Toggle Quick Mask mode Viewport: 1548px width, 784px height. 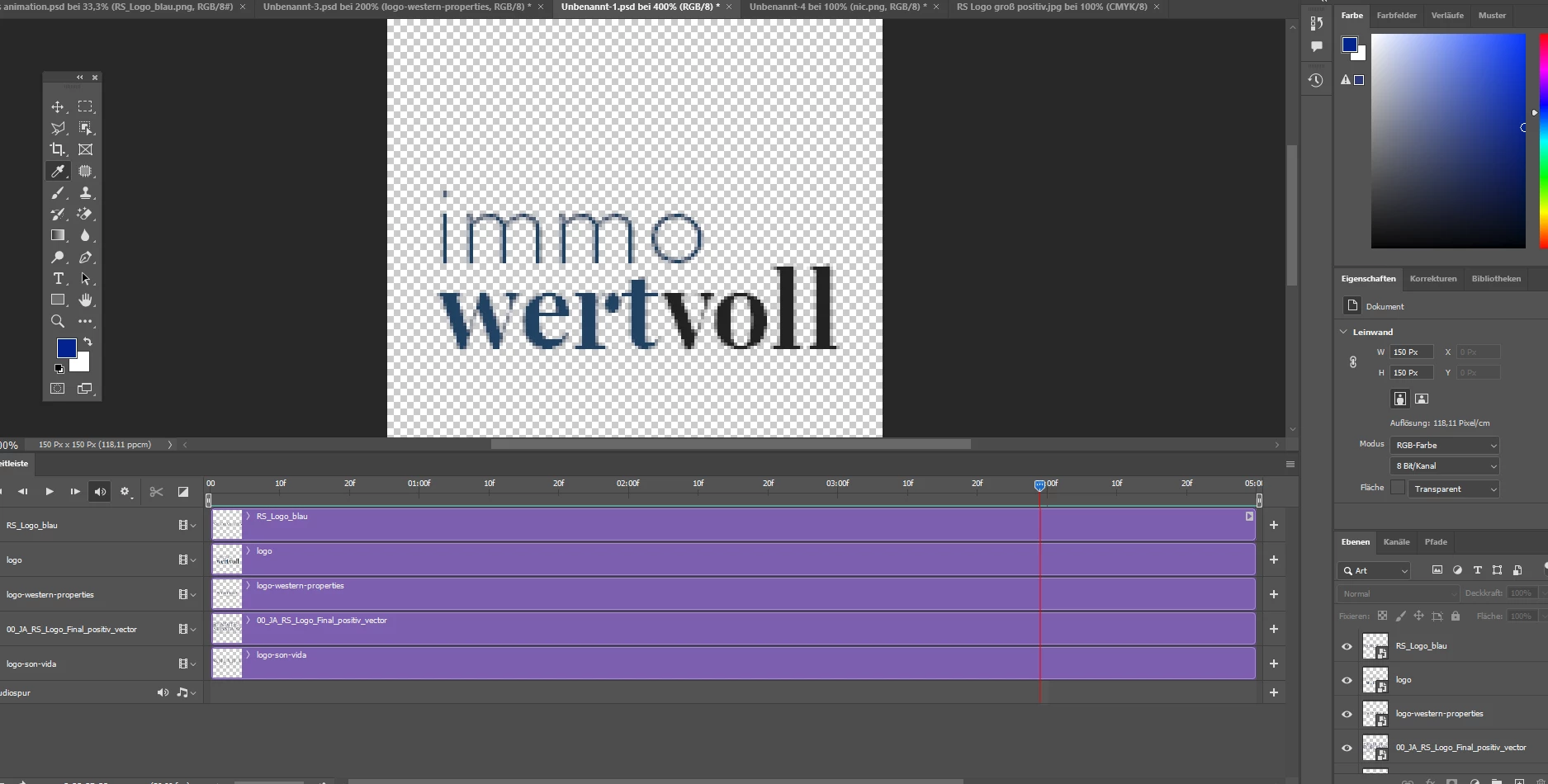click(x=58, y=389)
